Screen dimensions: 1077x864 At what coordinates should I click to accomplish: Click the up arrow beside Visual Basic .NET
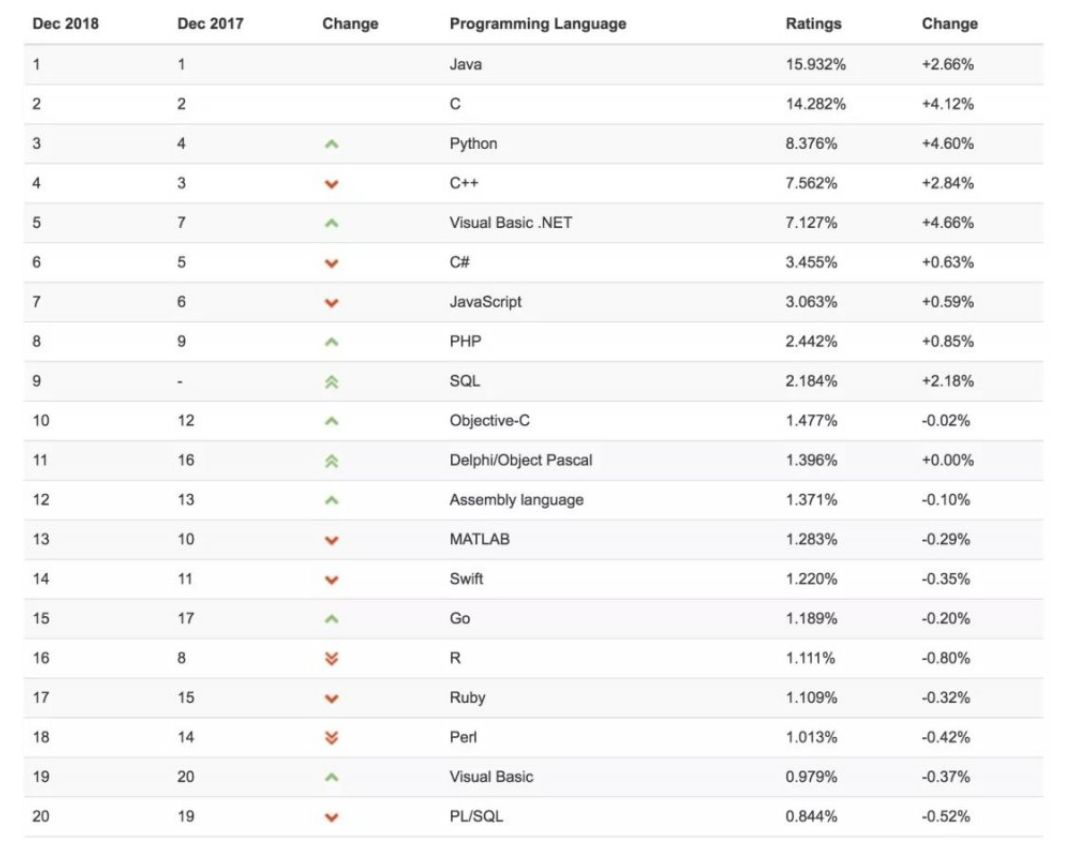332,223
